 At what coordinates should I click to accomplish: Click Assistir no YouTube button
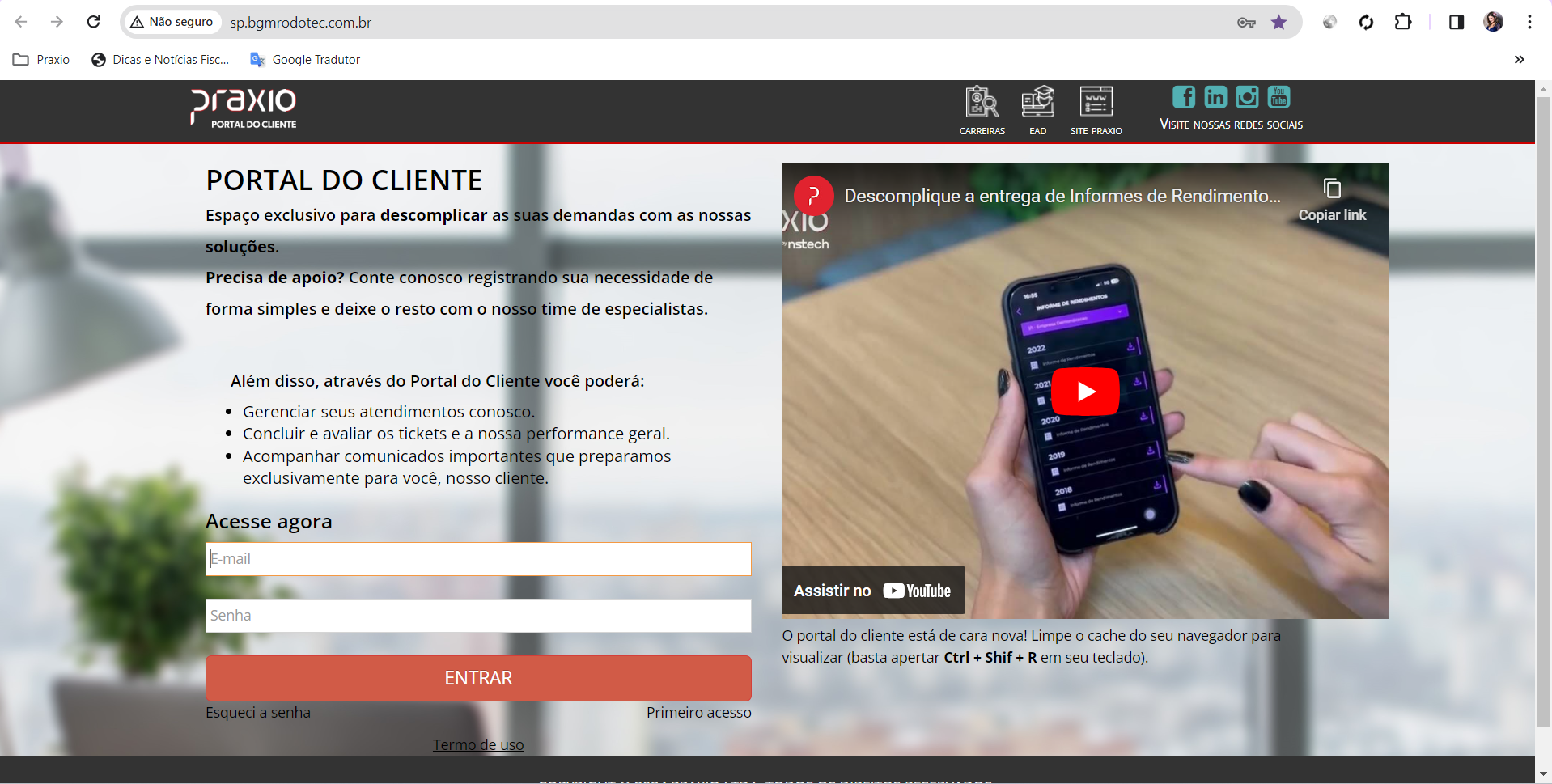click(x=873, y=591)
